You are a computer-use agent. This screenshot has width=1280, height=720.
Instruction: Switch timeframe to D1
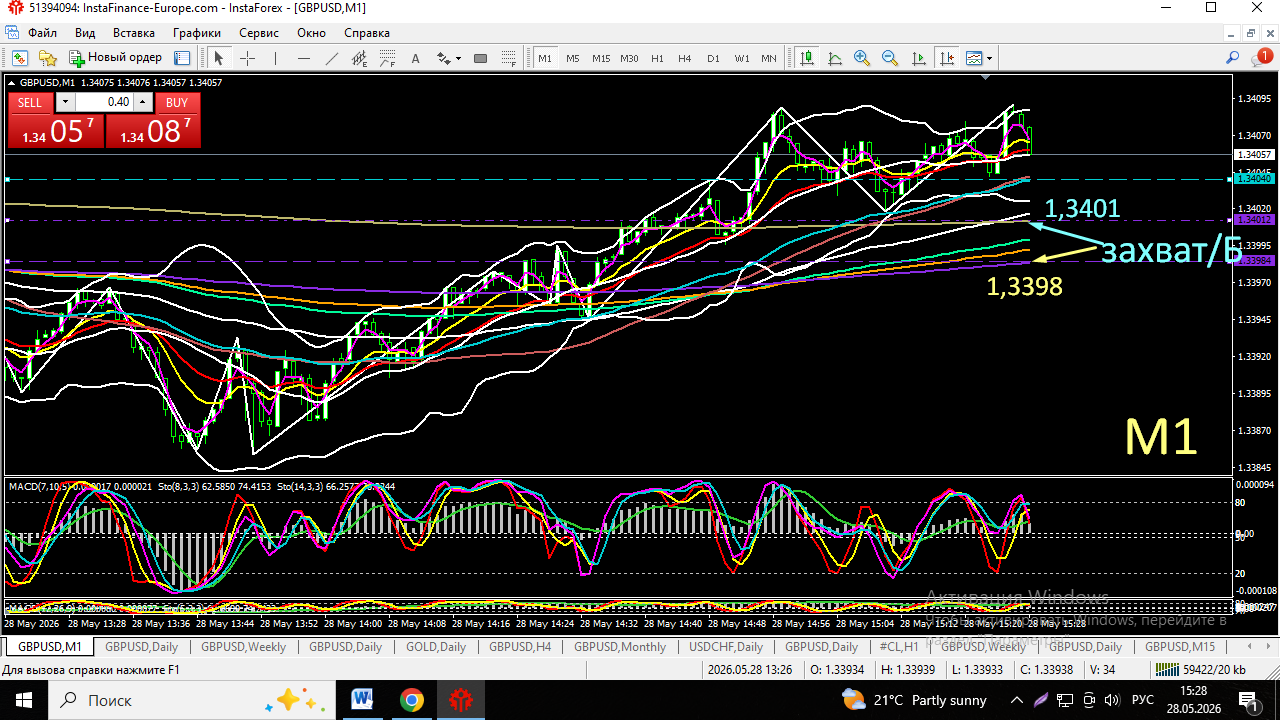point(713,58)
